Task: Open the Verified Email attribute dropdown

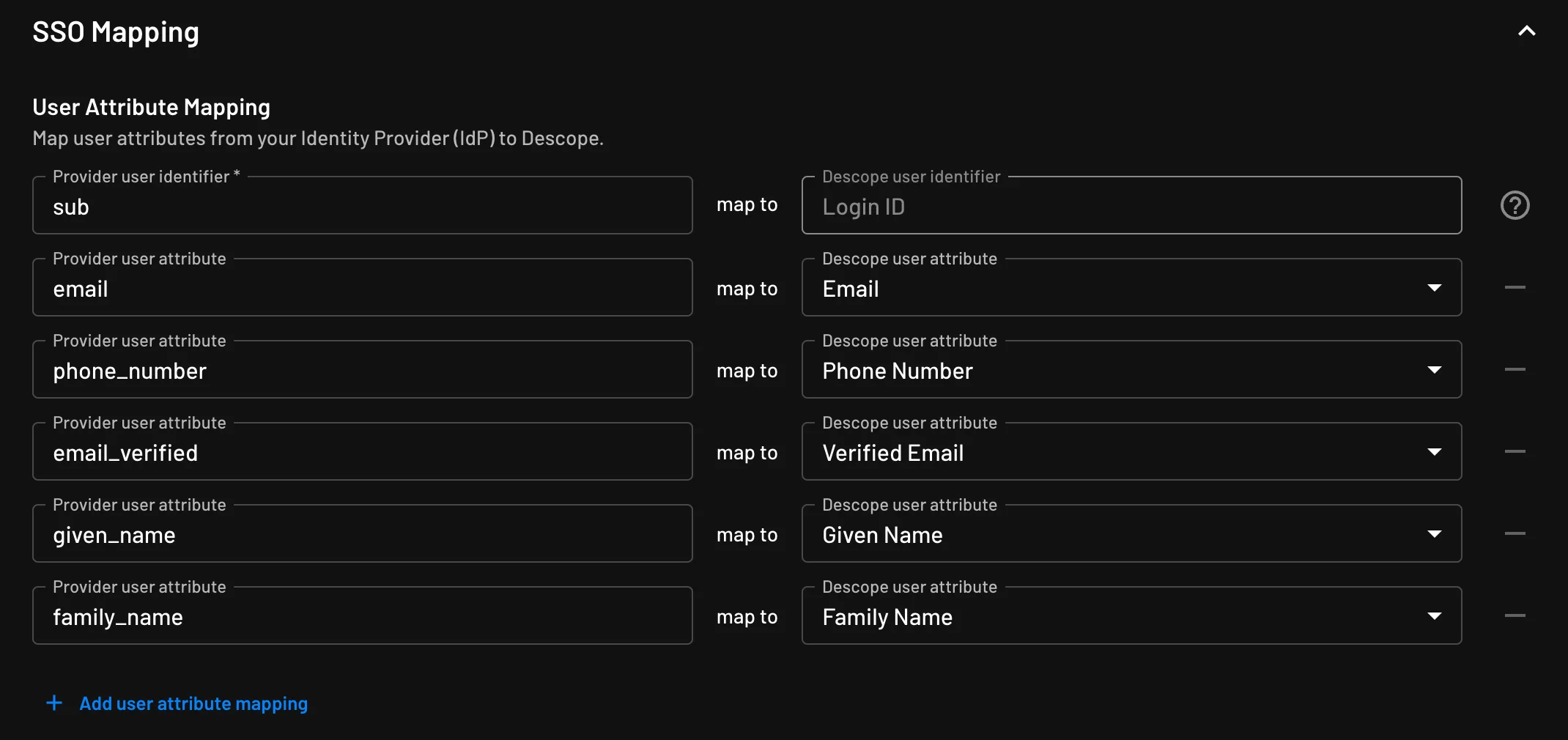Action: 1435,453
